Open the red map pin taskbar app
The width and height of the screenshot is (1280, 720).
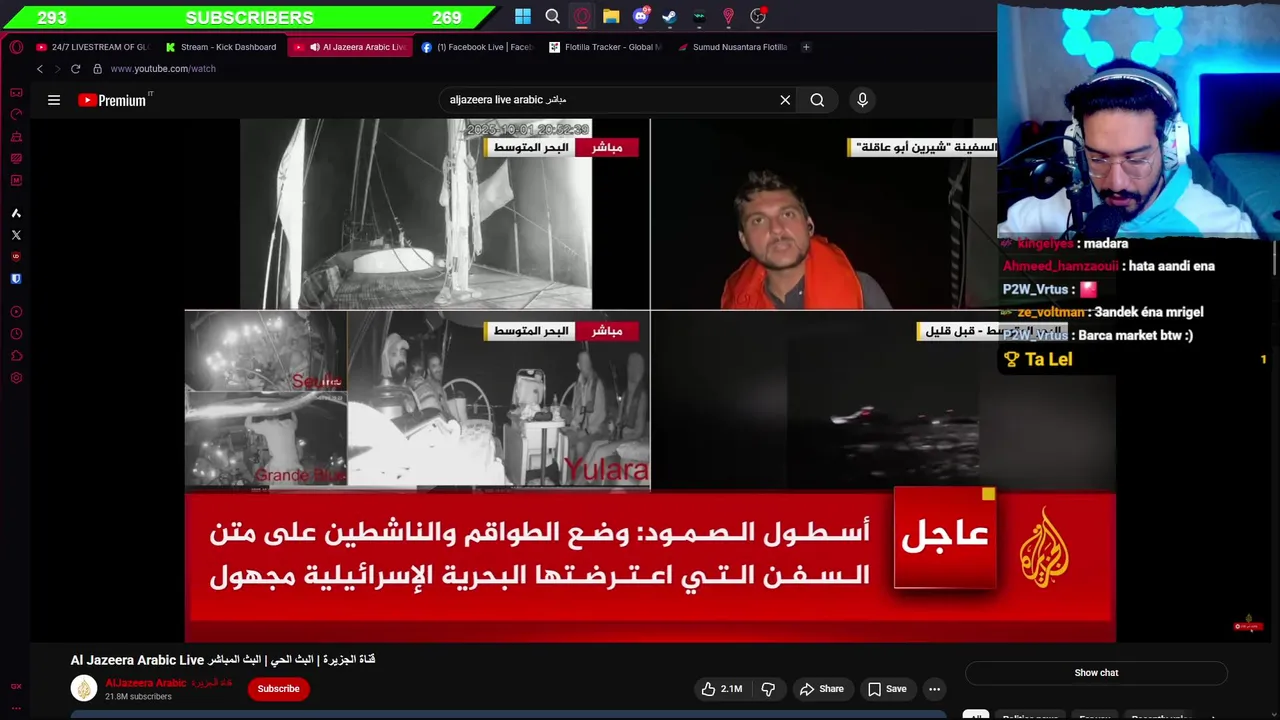pos(729,16)
